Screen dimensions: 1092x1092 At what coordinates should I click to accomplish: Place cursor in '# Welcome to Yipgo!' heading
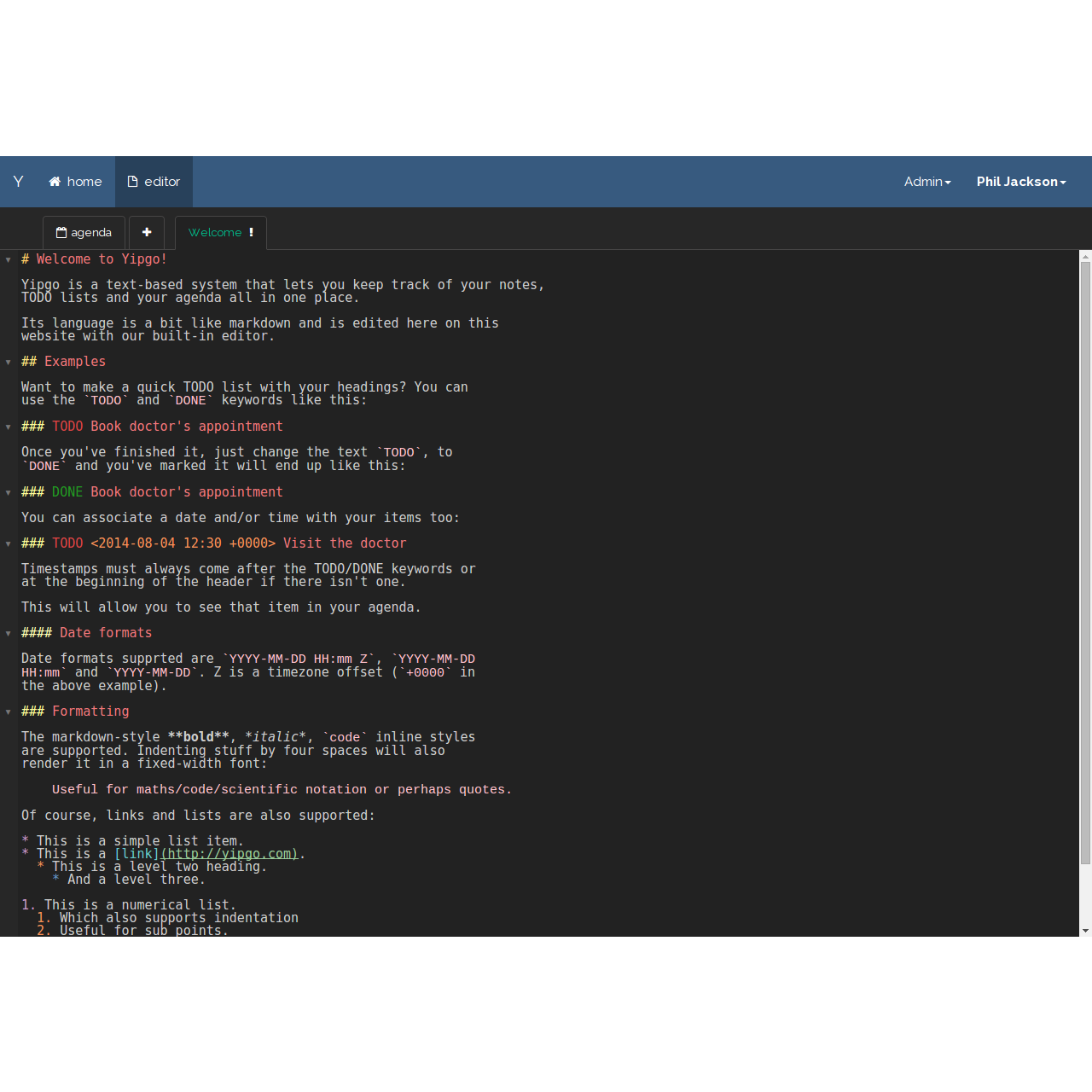coord(94,259)
